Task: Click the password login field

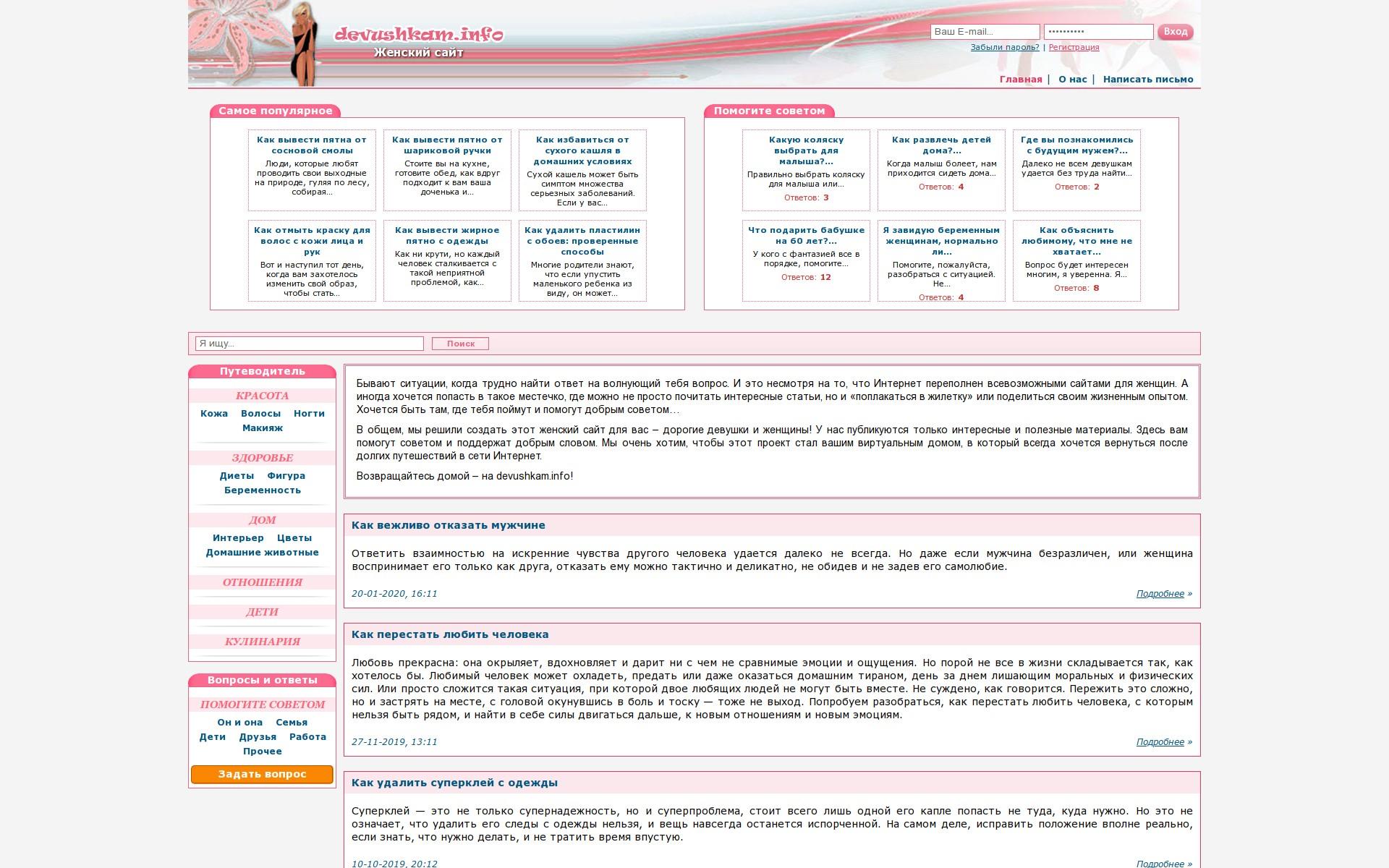Action: coord(1098,32)
